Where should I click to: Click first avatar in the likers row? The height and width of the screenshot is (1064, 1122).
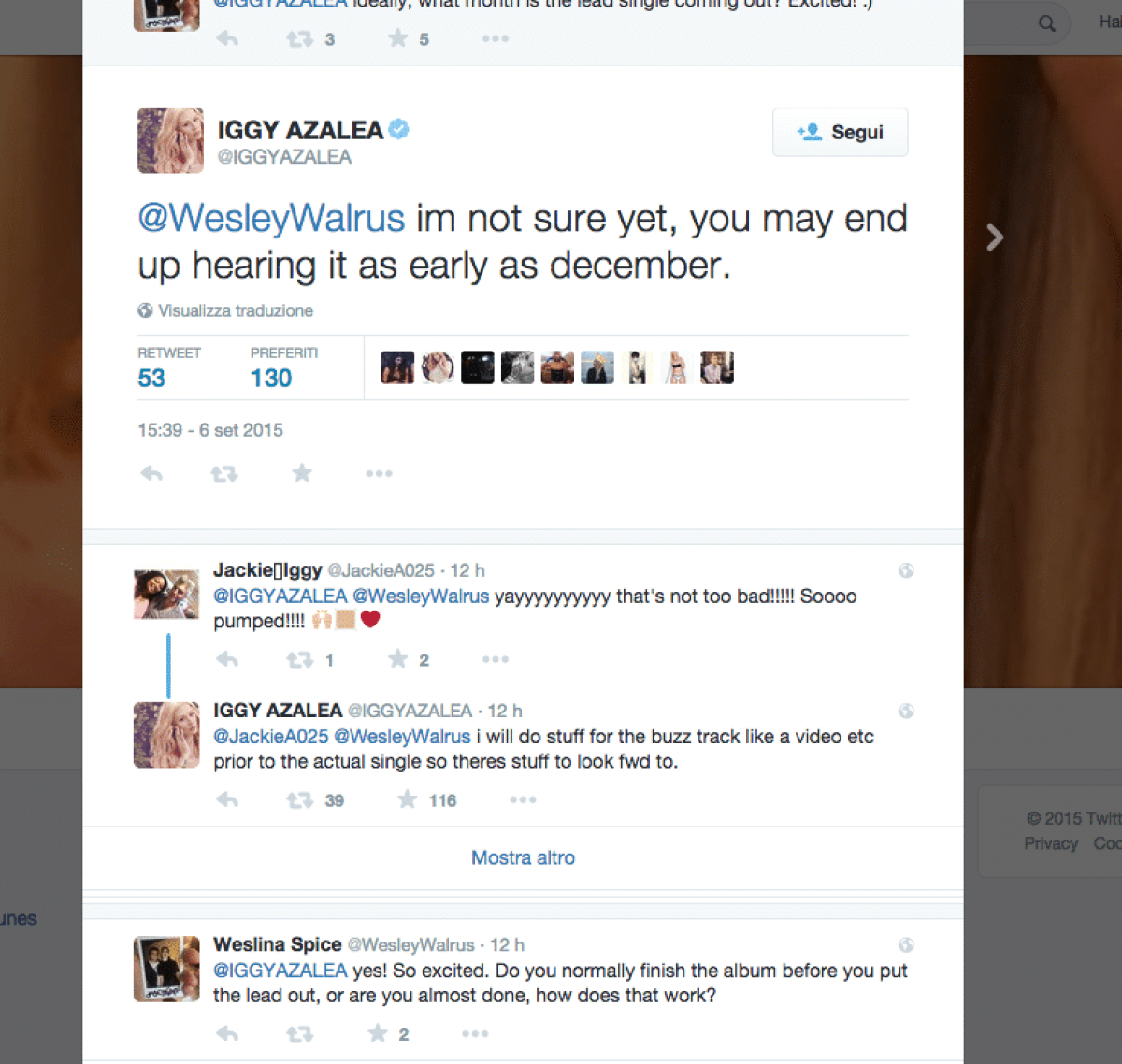pos(397,367)
